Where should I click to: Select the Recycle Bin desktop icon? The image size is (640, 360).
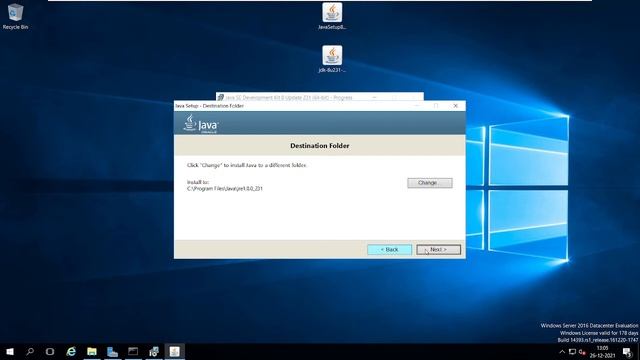pos(16,16)
